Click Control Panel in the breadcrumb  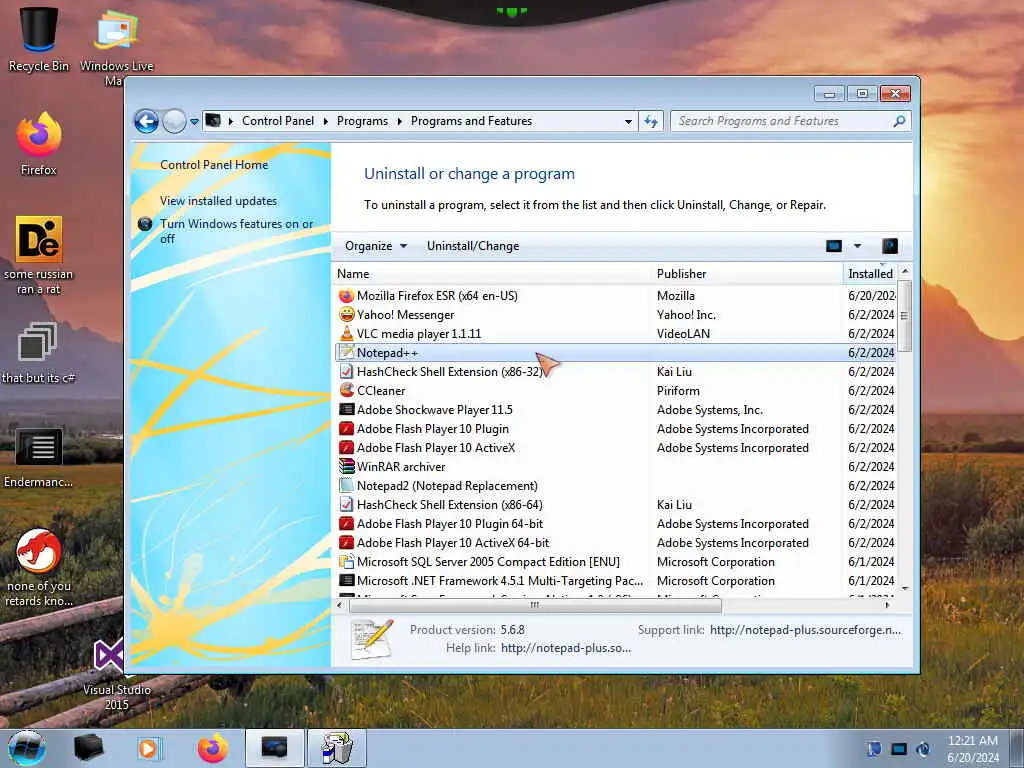pyautogui.click(x=278, y=121)
